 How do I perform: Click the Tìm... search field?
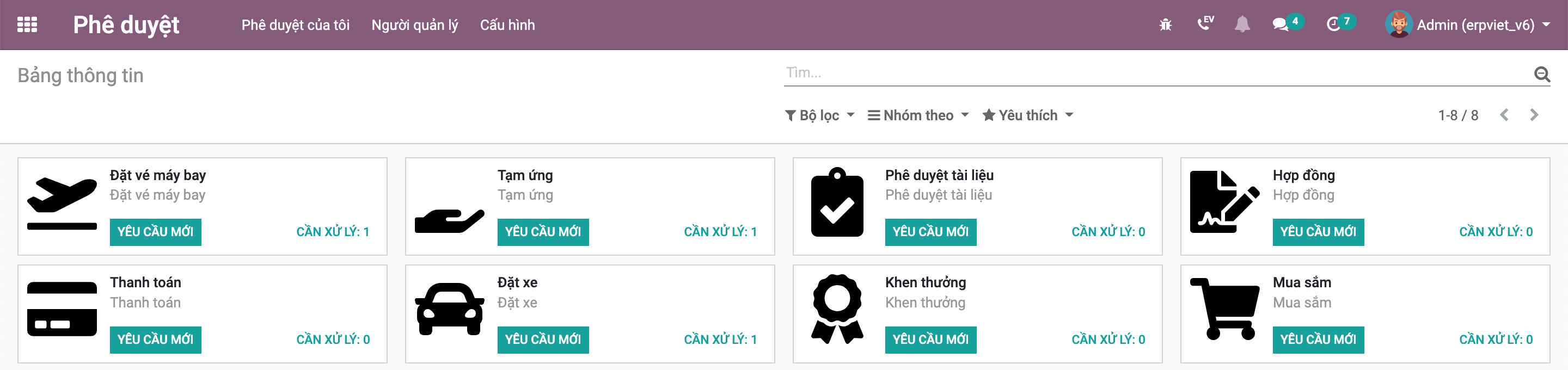[1035, 74]
